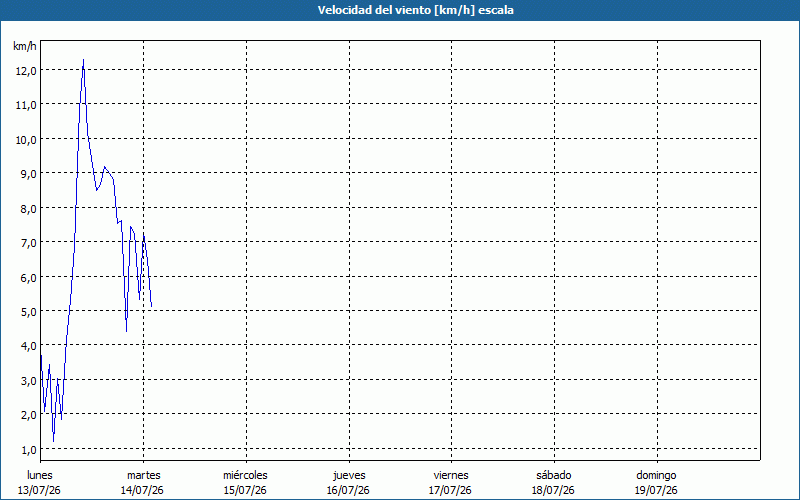This screenshot has width=800, height=500.
Task: Click the '10,0' y-axis value
Action: pos(26,140)
